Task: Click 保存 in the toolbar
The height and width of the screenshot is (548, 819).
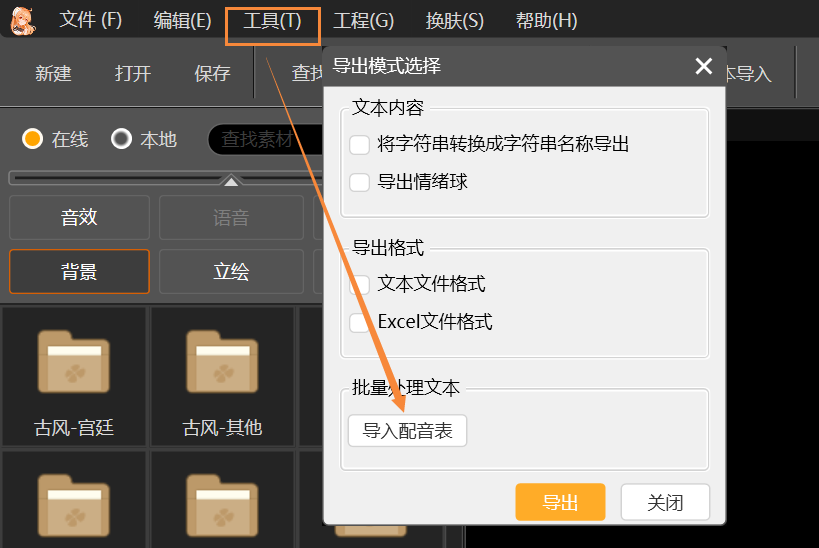Action: coord(212,73)
